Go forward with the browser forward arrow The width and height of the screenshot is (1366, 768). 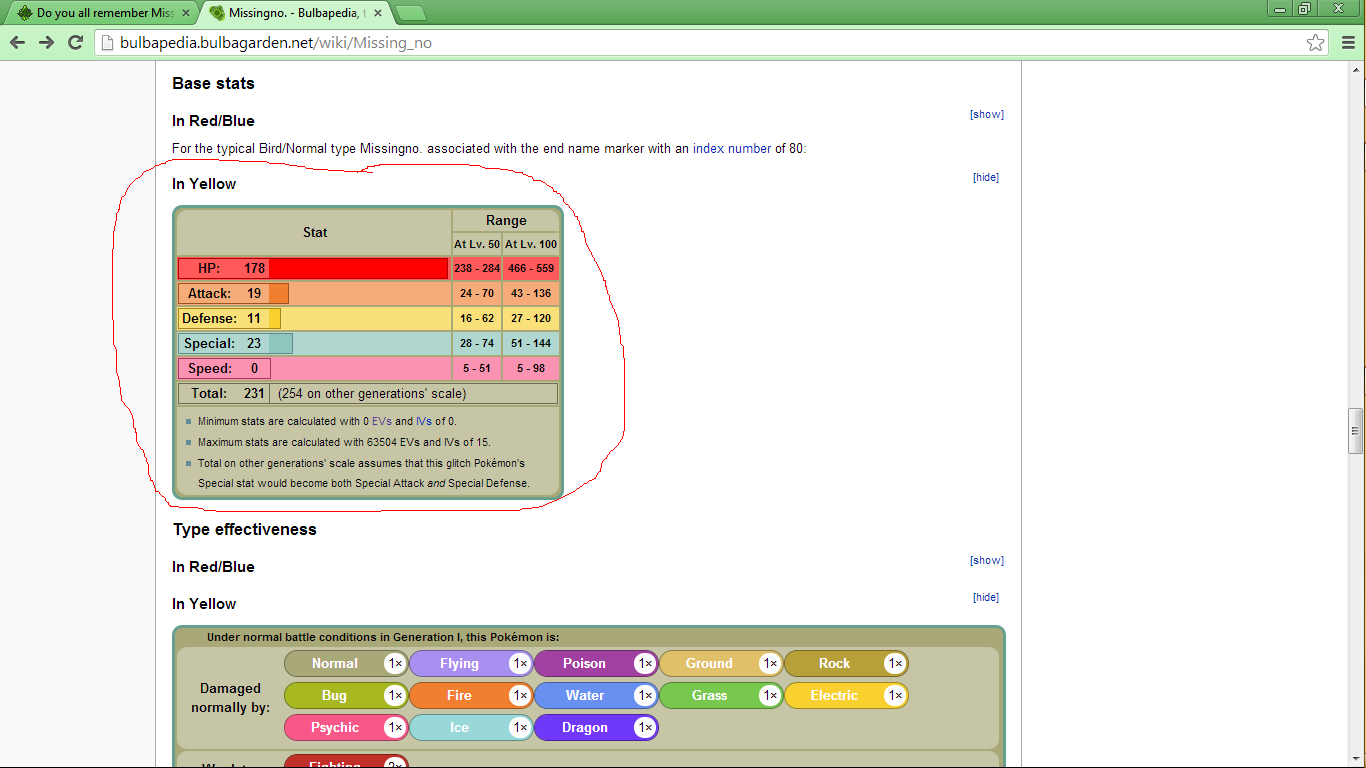tap(46, 42)
